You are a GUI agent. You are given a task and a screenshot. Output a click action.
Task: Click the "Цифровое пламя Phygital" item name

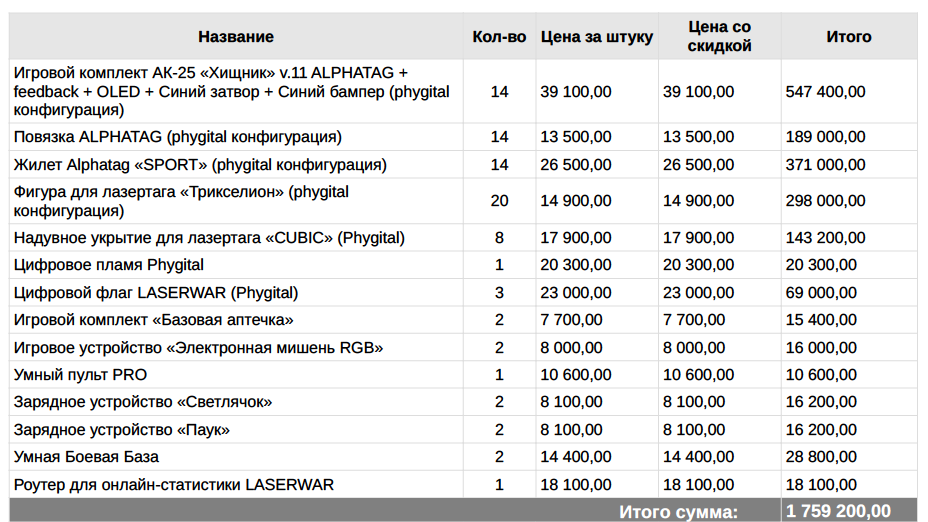[109, 265]
